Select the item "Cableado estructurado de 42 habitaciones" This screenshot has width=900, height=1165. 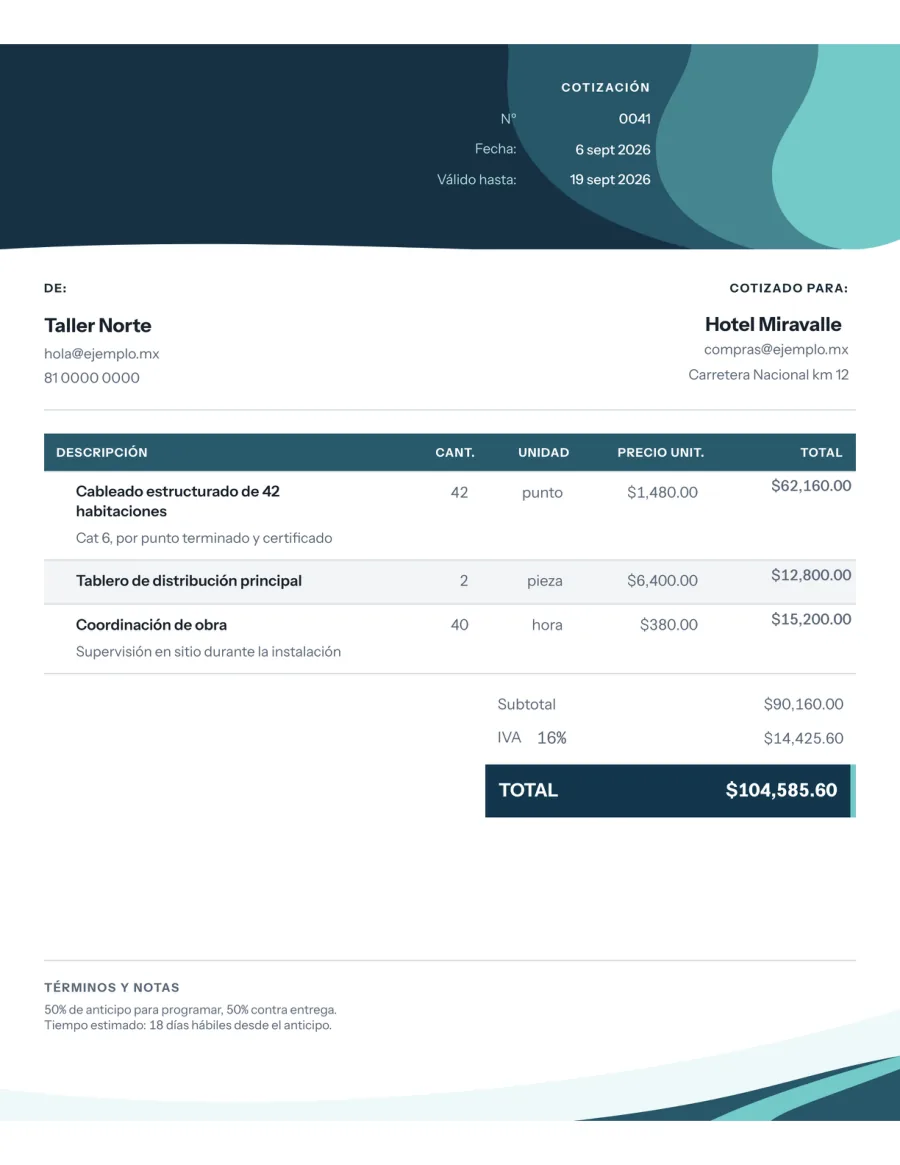[x=178, y=502]
